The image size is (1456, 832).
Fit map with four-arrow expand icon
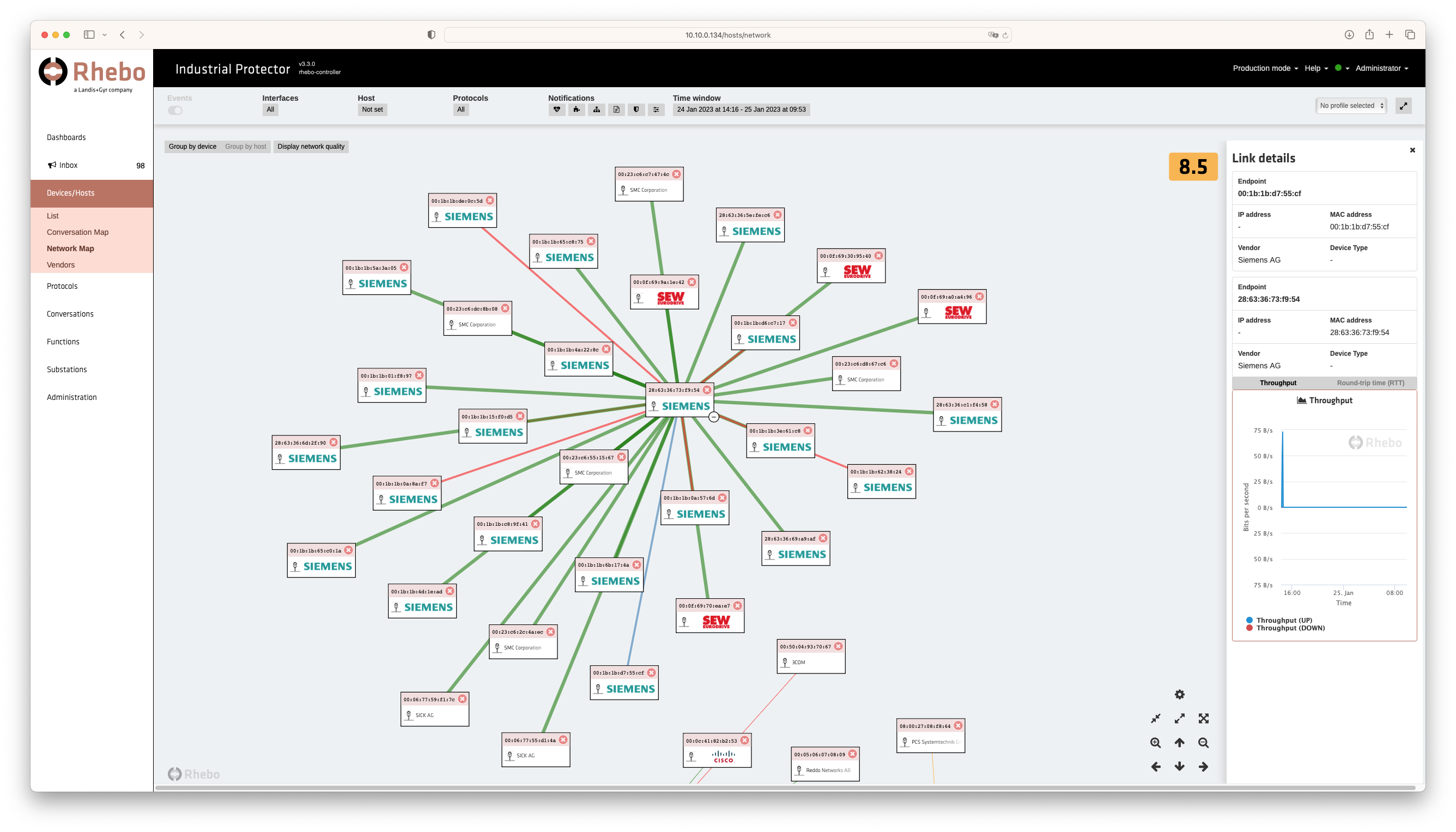click(1203, 719)
